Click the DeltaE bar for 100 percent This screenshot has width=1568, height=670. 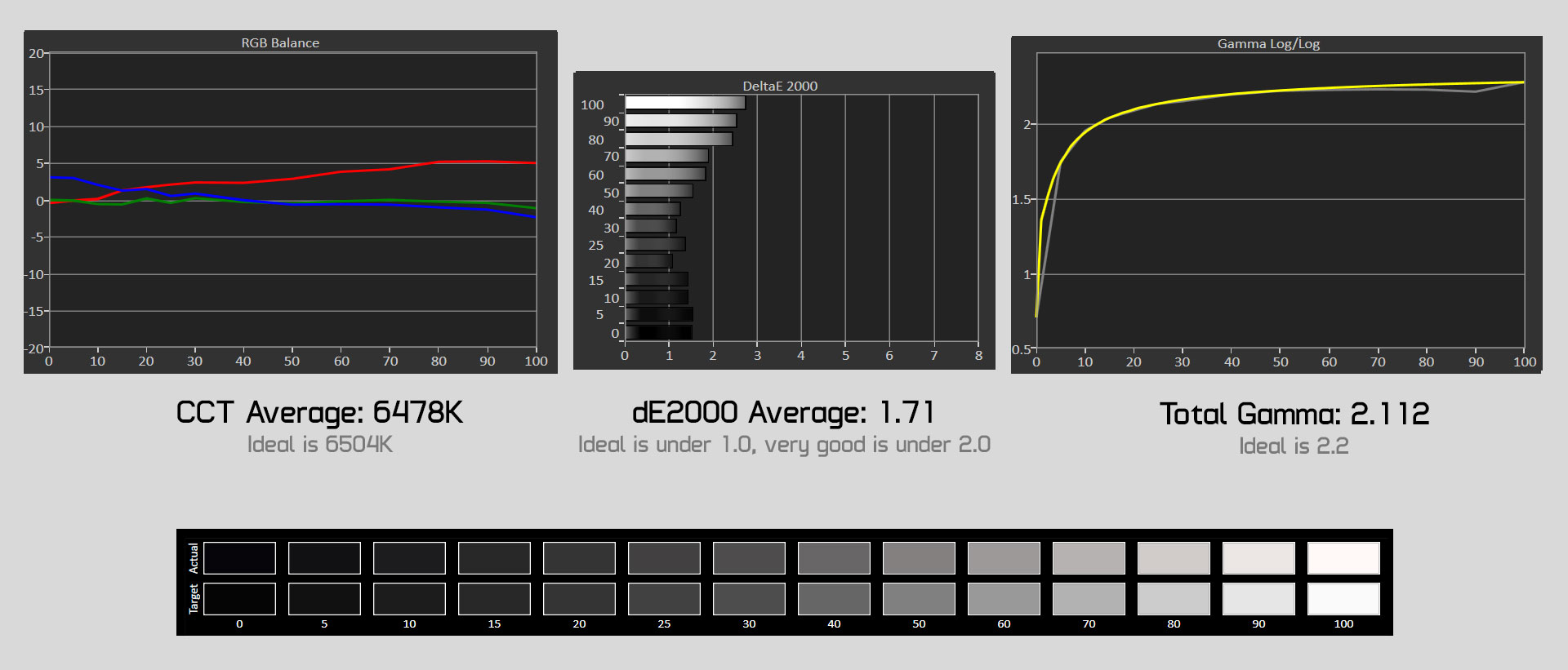pos(685,103)
